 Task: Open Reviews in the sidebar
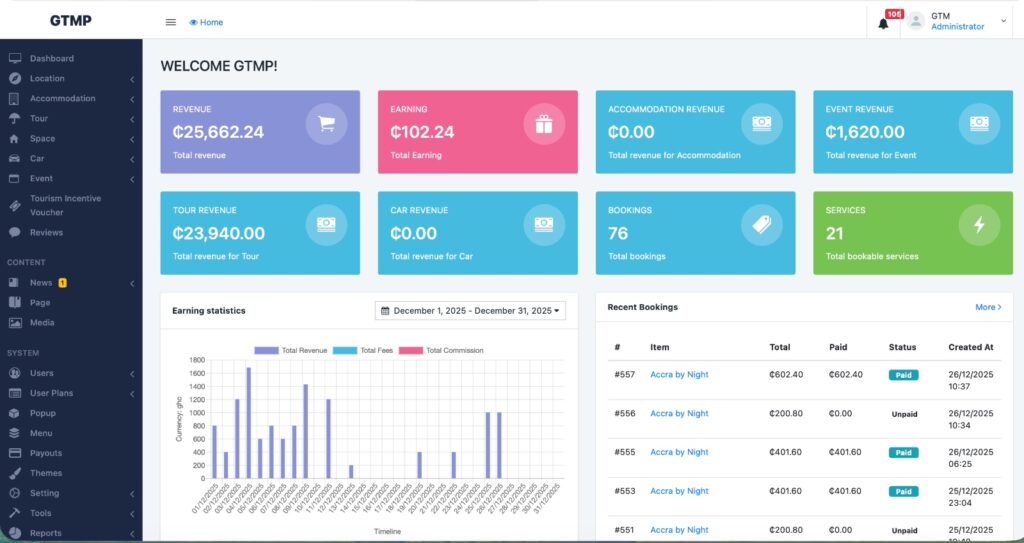(x=46, y=232)
